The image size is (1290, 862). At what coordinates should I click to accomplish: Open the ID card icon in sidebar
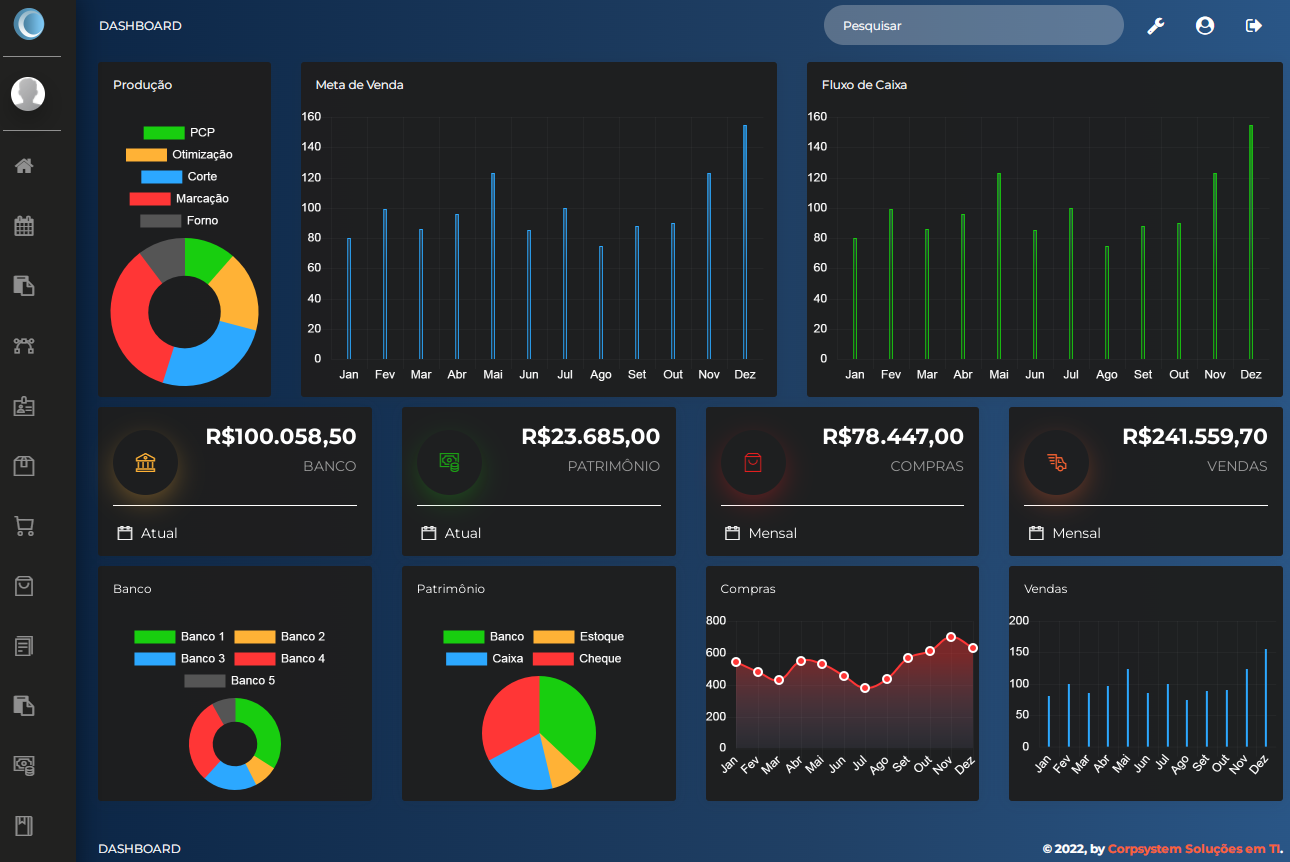pos(24,406)
